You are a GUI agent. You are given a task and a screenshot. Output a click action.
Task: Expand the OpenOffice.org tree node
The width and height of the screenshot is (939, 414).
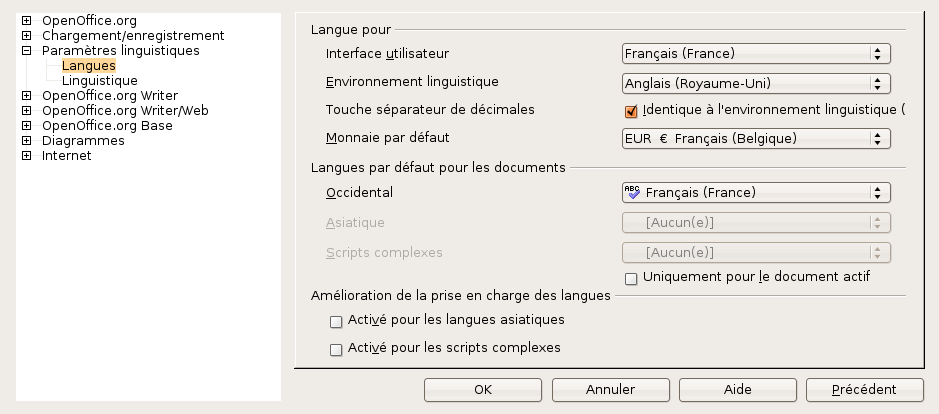pyautogui.click(x=26, y=20)
